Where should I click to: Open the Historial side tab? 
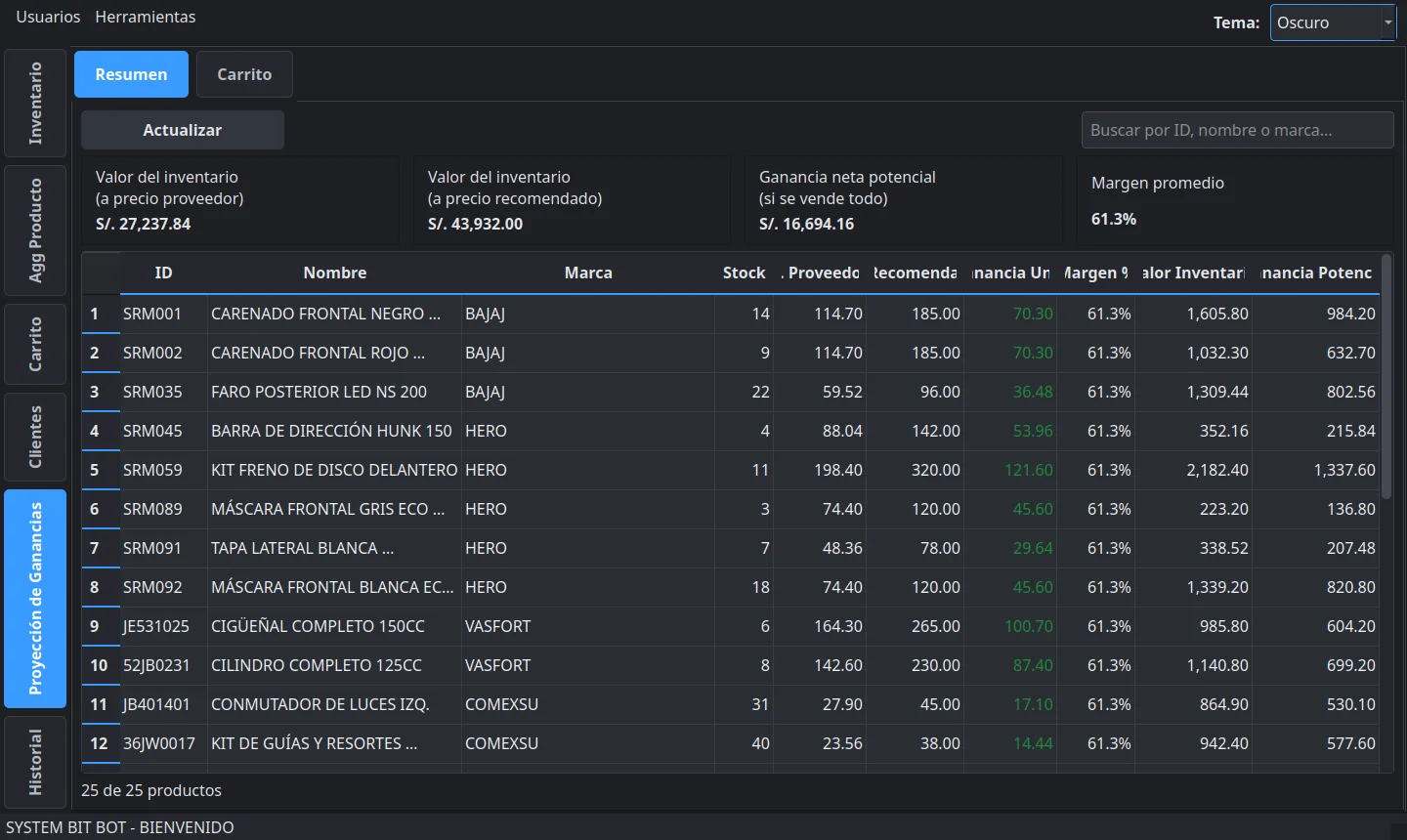pos(35,762)
